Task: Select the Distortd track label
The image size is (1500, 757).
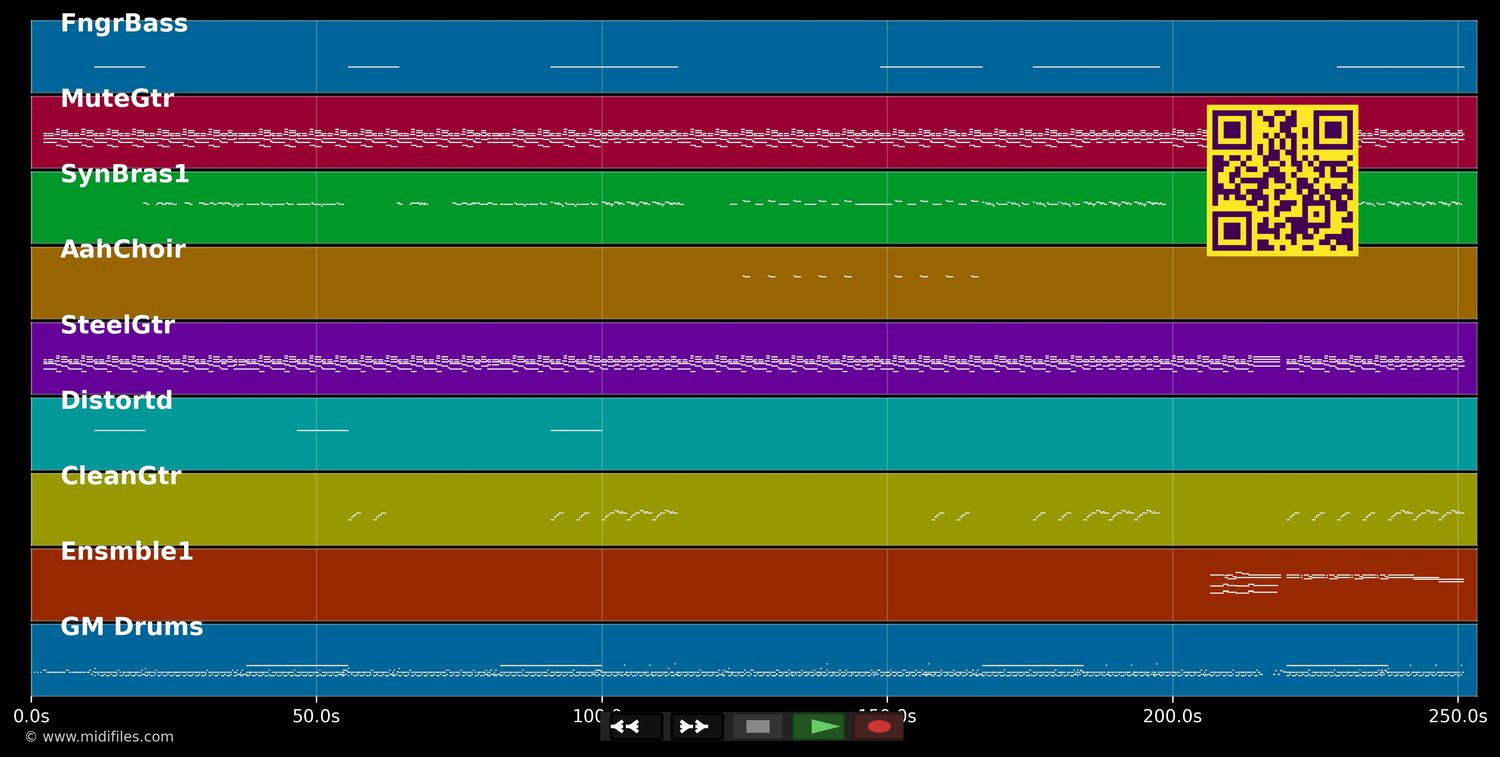Action: 117,401
